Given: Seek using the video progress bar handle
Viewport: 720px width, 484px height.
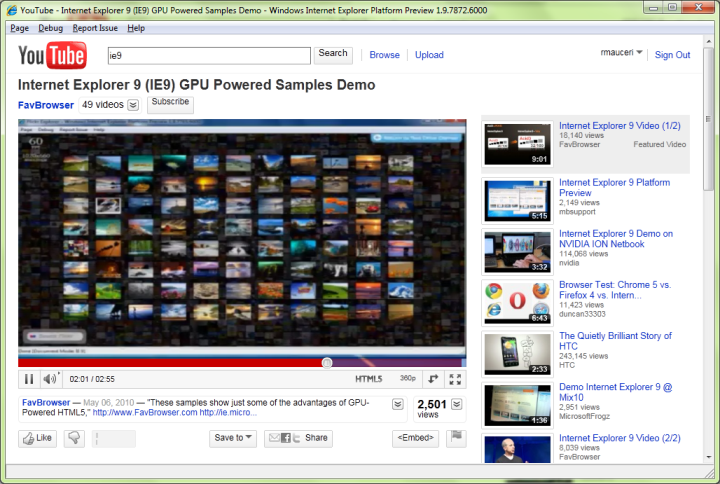Looking at the screenshot, I should tap(327, 363).
